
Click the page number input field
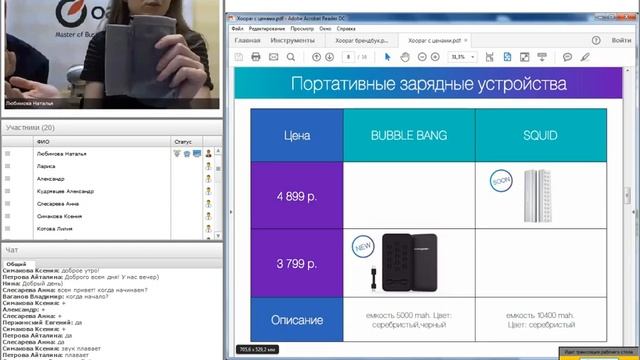coord(348,57)
